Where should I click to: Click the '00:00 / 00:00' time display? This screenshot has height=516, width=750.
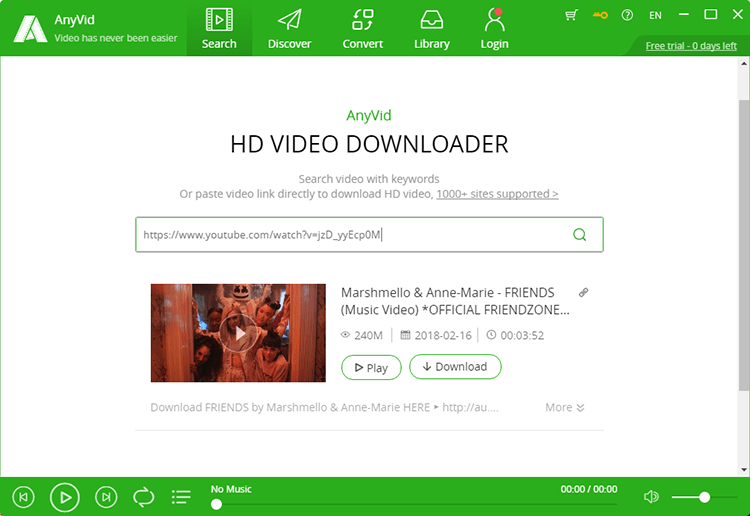589,489
